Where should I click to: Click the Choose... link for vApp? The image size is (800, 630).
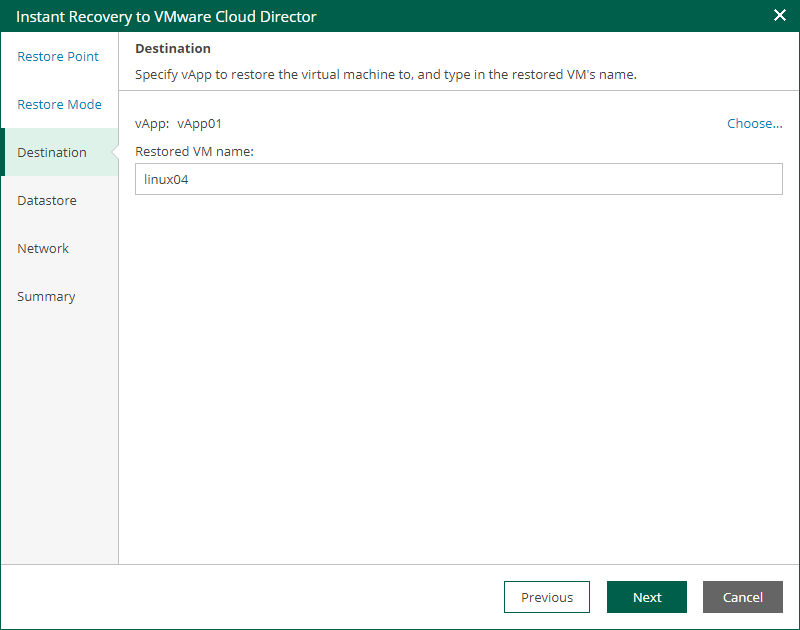point(754,123)
